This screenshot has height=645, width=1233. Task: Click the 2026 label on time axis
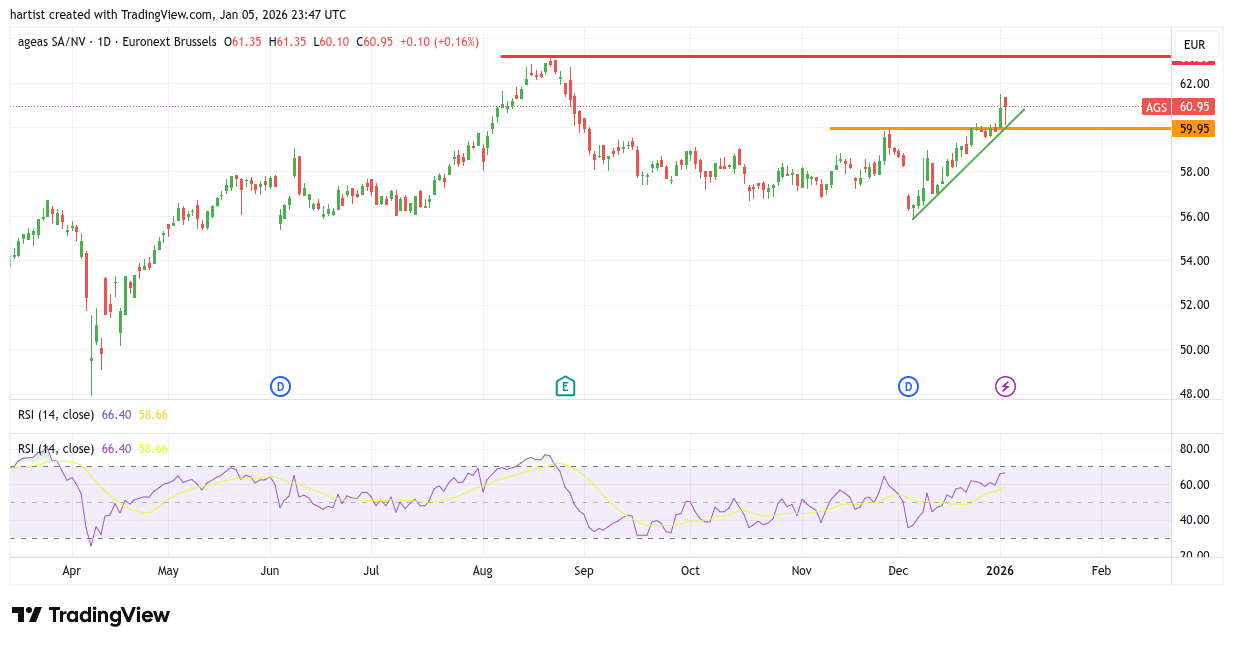pyautogui.click(x=1000, y=571)
